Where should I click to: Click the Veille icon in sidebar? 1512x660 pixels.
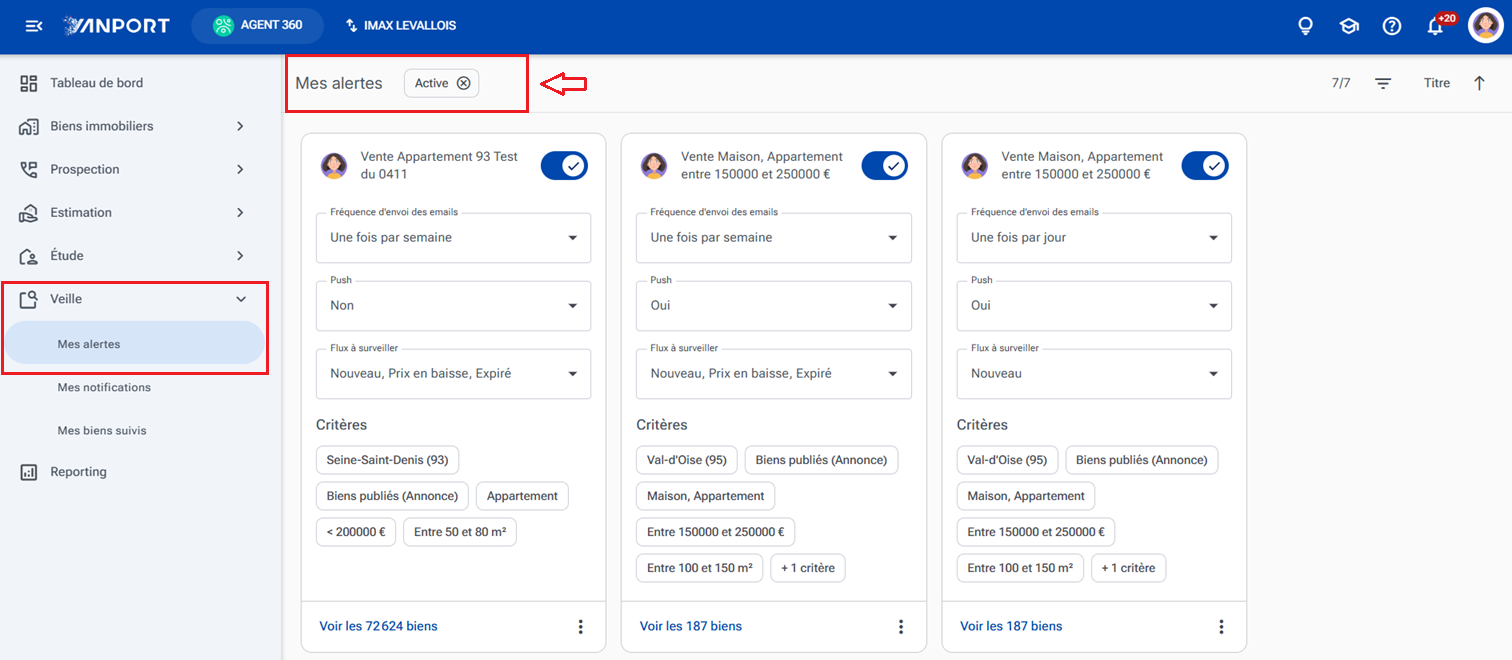[x=29, y=299]
